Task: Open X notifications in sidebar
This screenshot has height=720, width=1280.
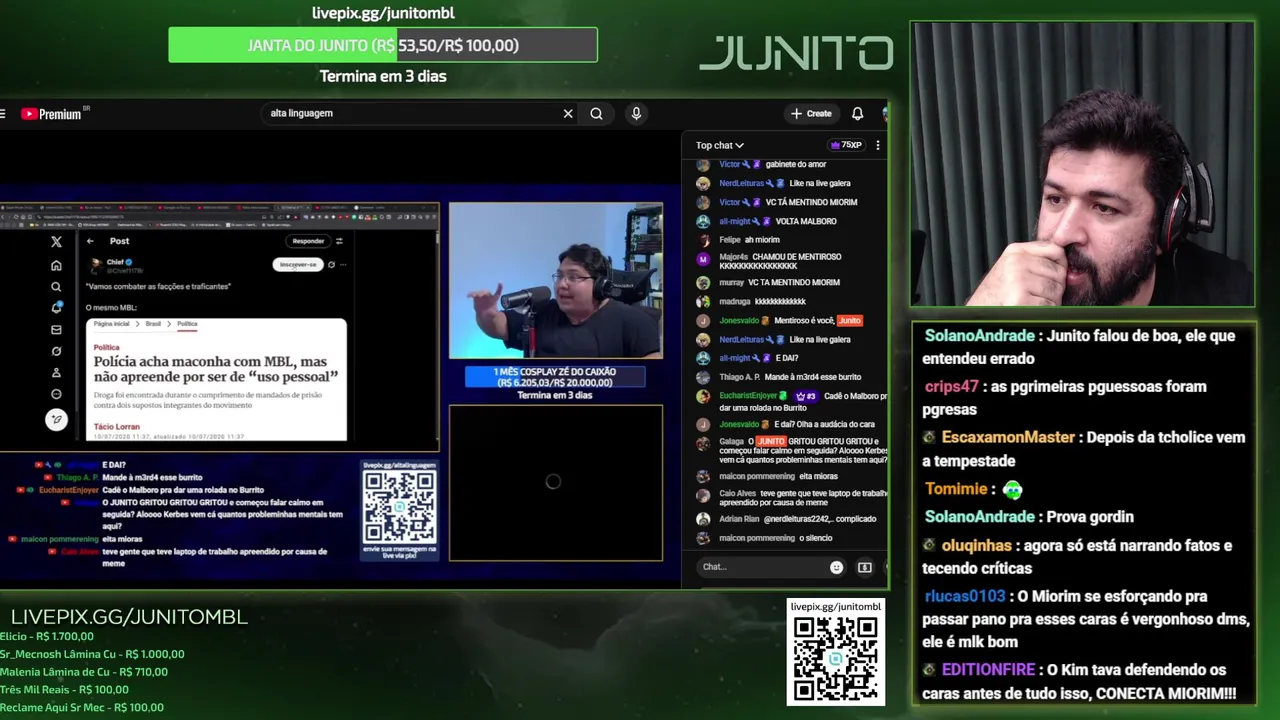Action: click(56, 308)
